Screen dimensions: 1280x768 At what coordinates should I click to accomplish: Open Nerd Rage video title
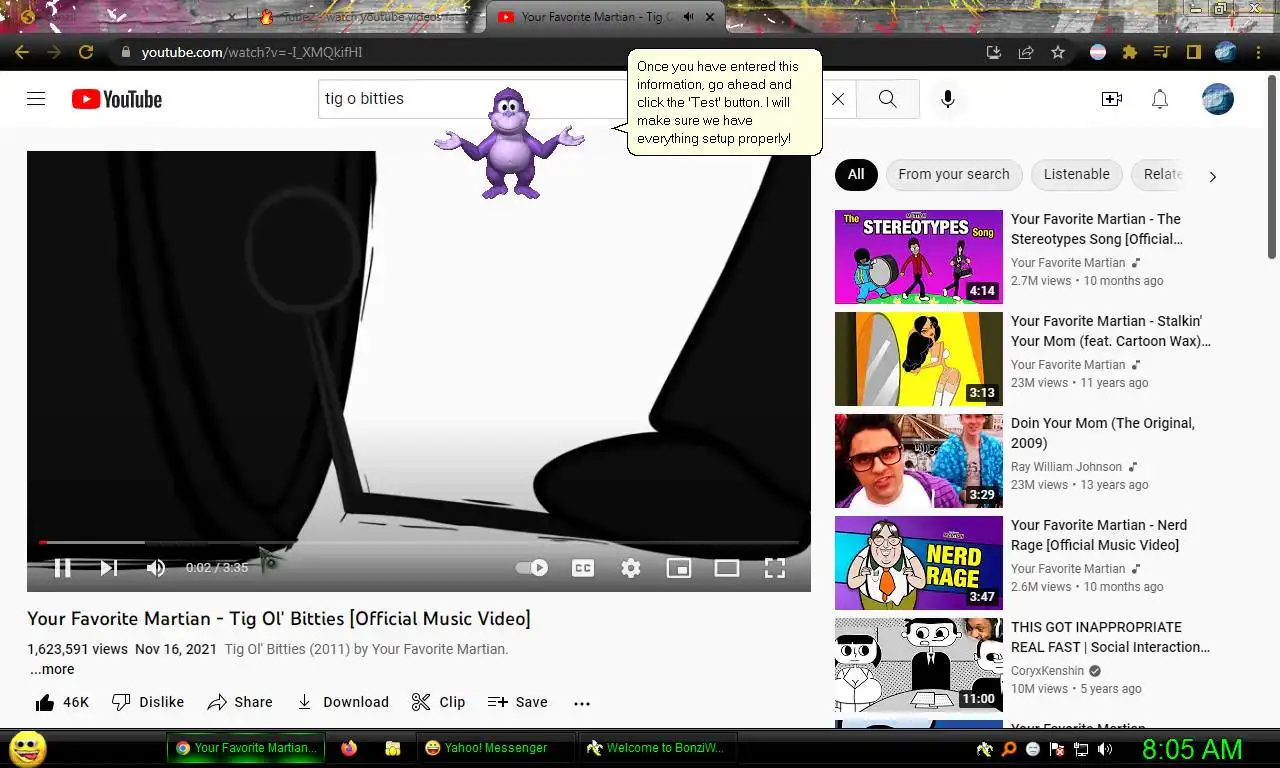click(1099, 535)
